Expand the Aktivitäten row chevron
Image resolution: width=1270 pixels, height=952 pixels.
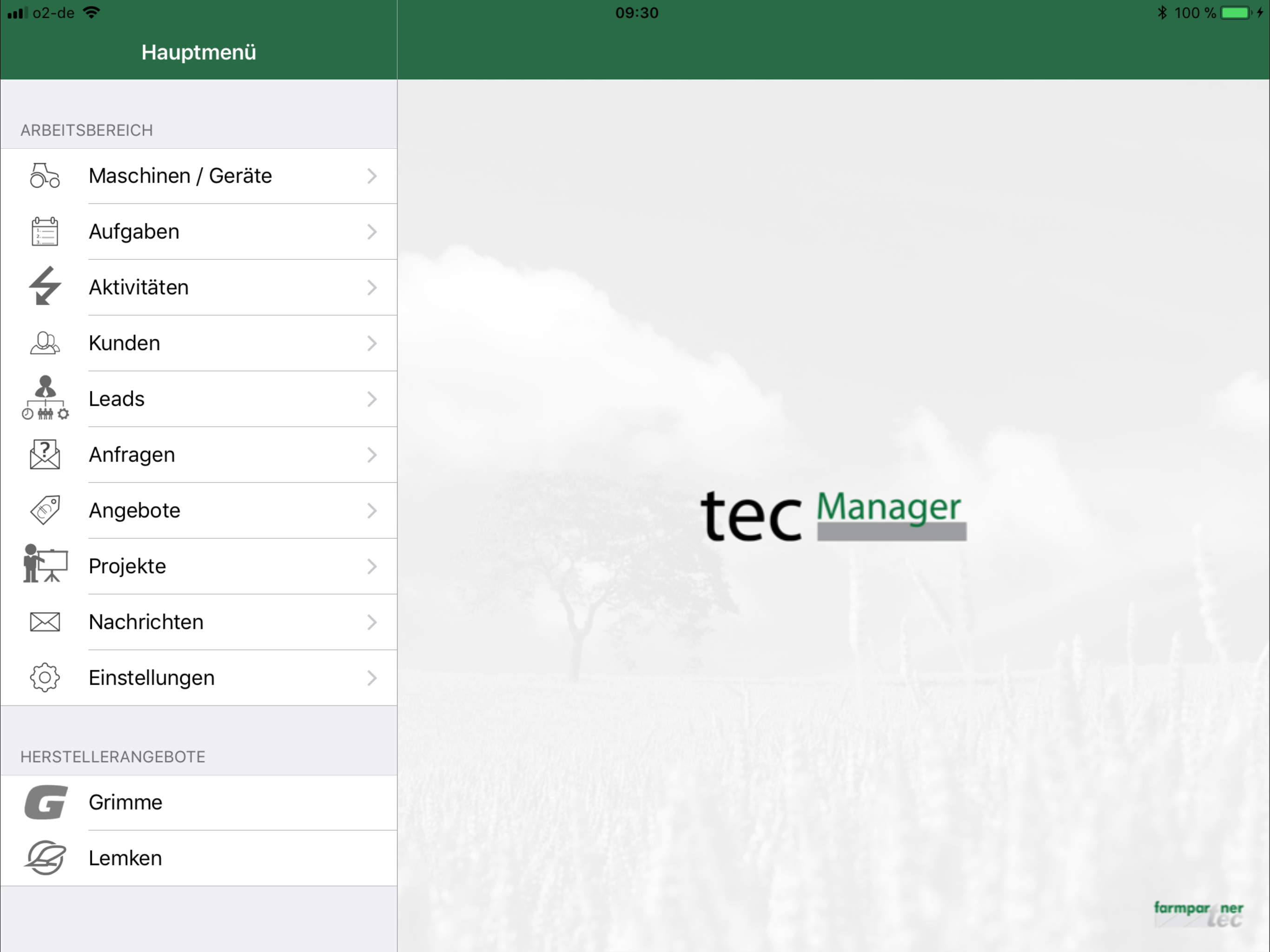tap(372, 288)
